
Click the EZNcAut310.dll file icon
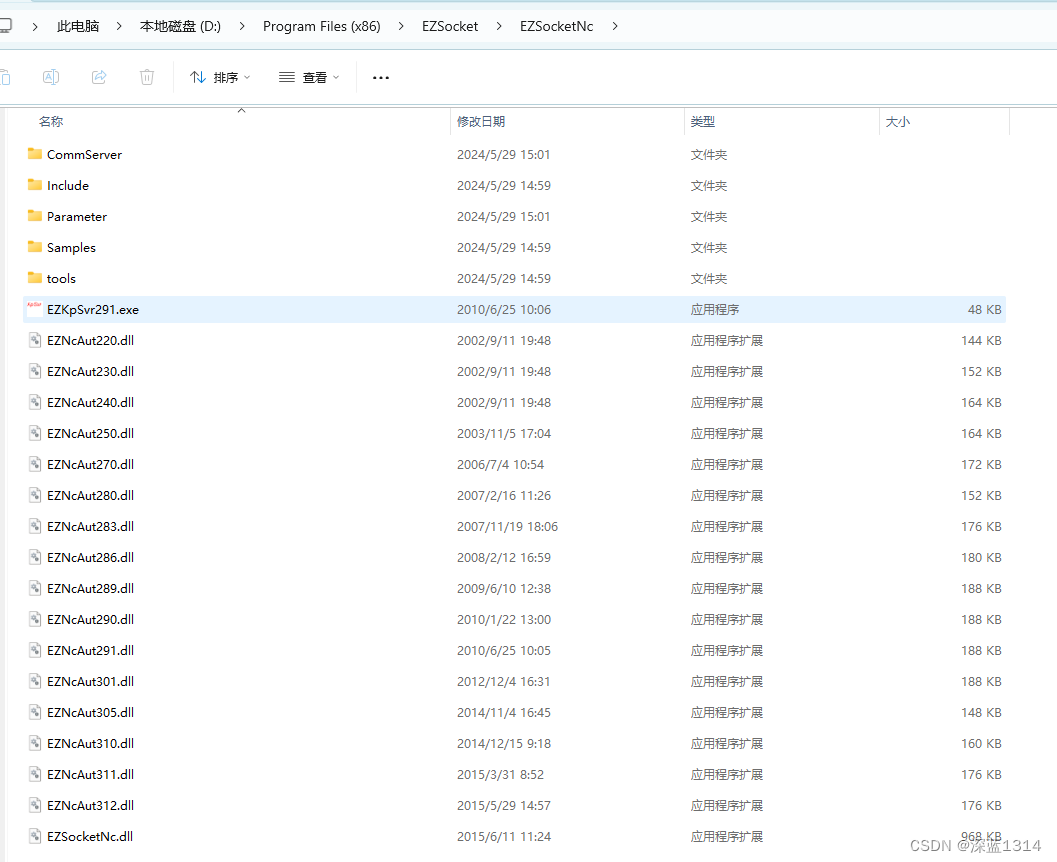[35, 743]
